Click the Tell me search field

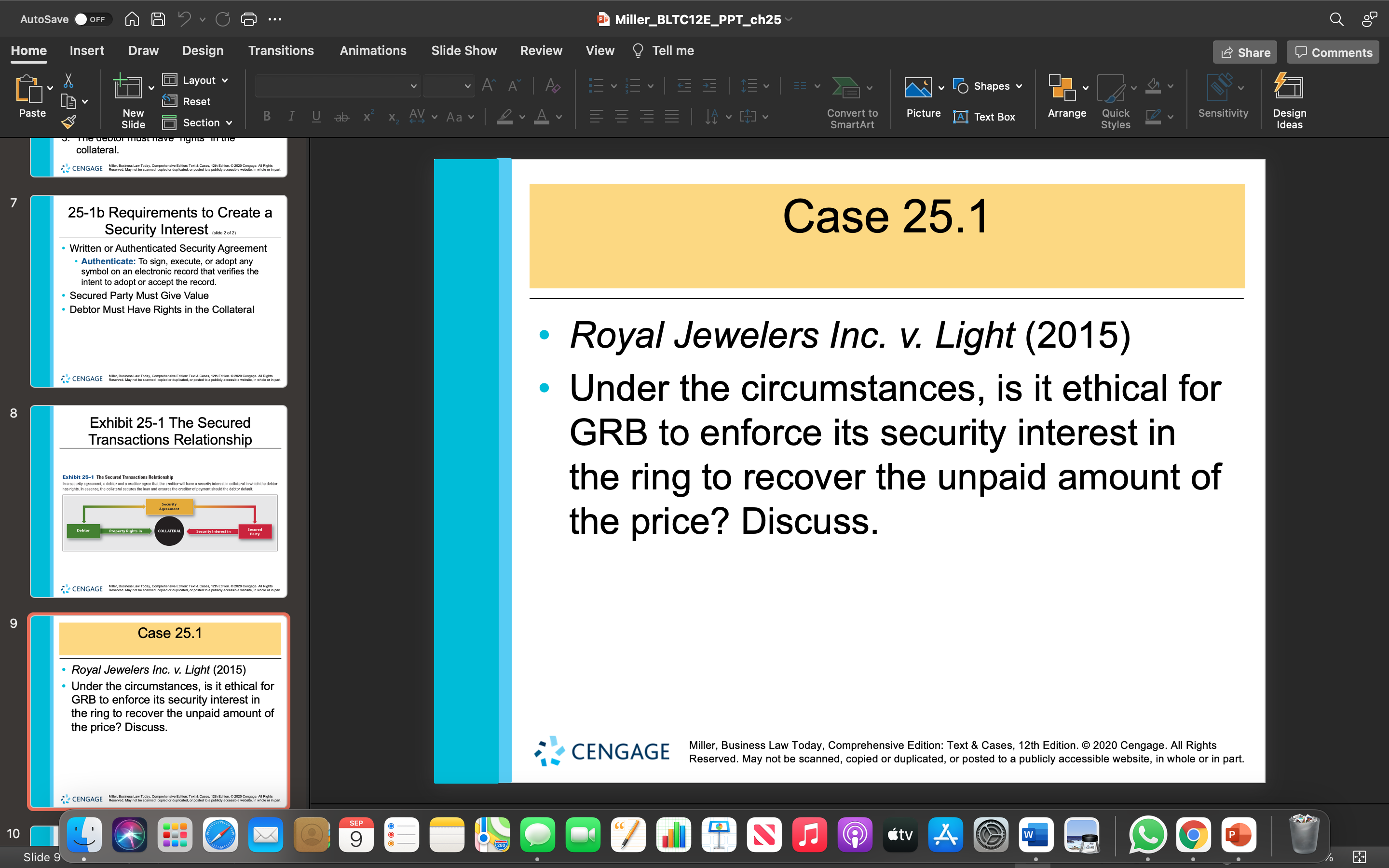664,51
